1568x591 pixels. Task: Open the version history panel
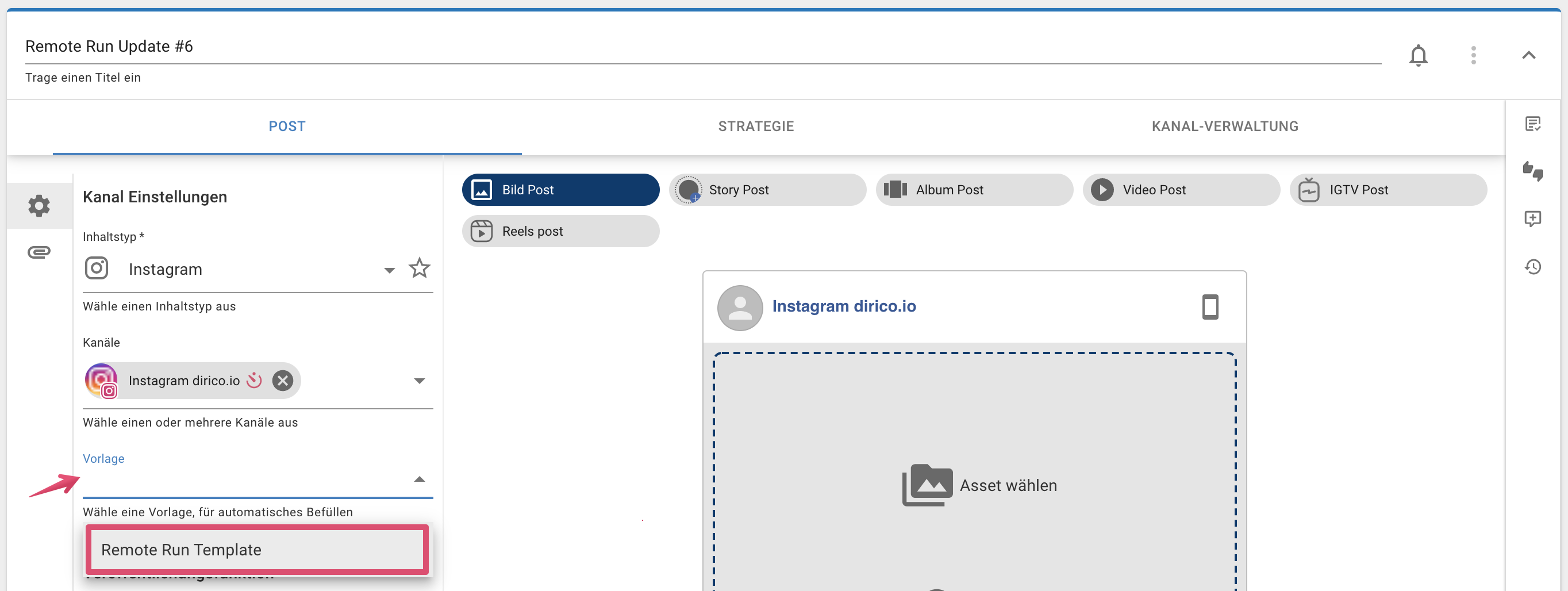click(x=1534, y=266)
